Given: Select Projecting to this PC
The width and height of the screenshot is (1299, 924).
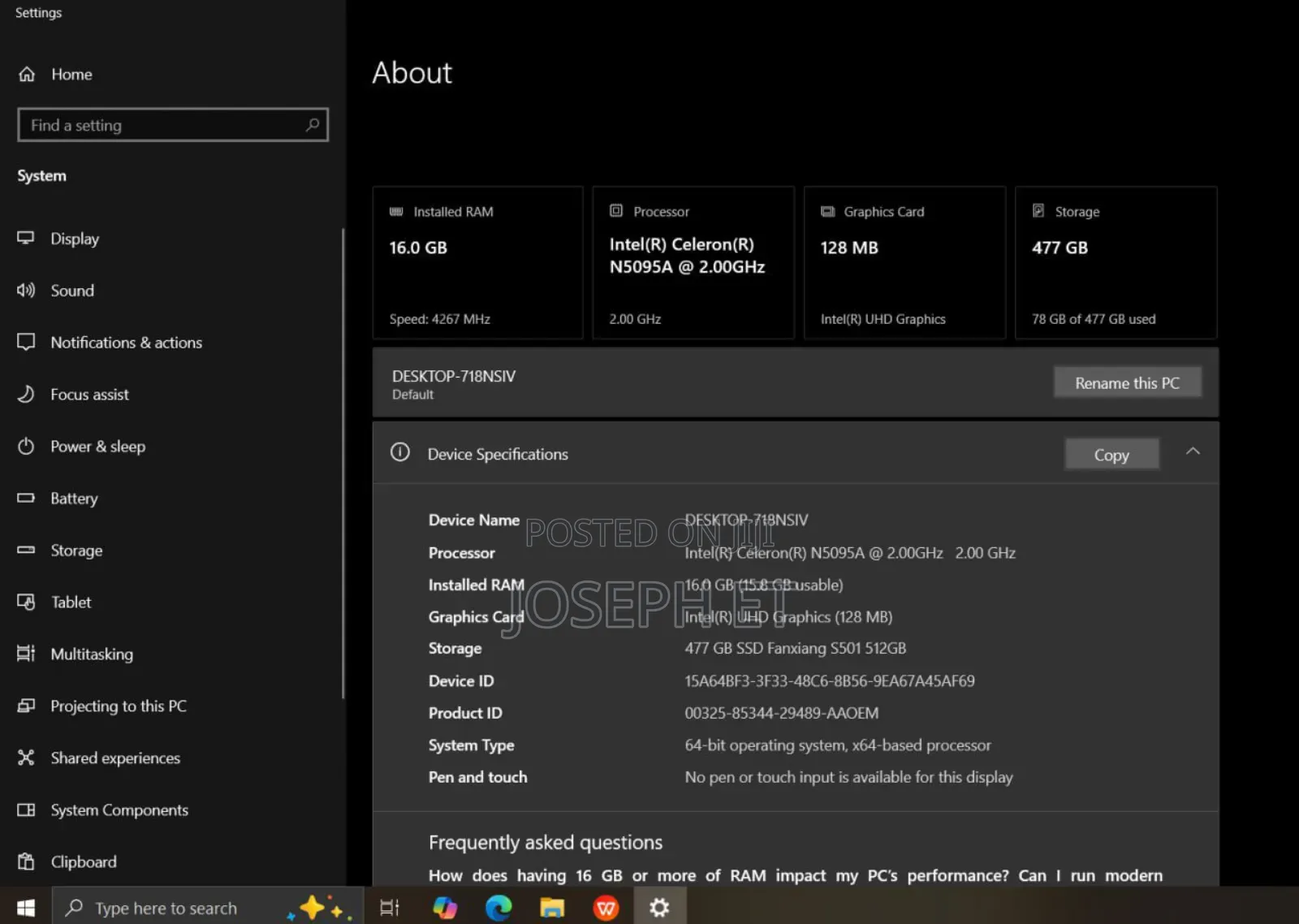Looking at the screenshot, I should point(119,706).
